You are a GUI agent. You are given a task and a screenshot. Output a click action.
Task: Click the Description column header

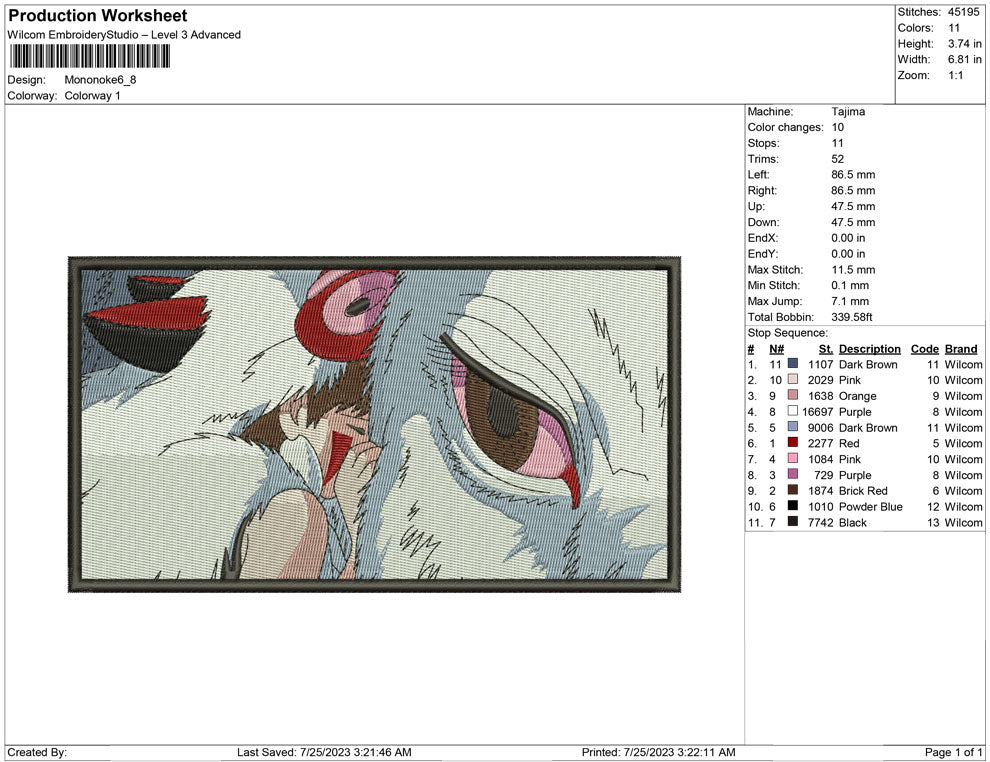pos(869,348)
